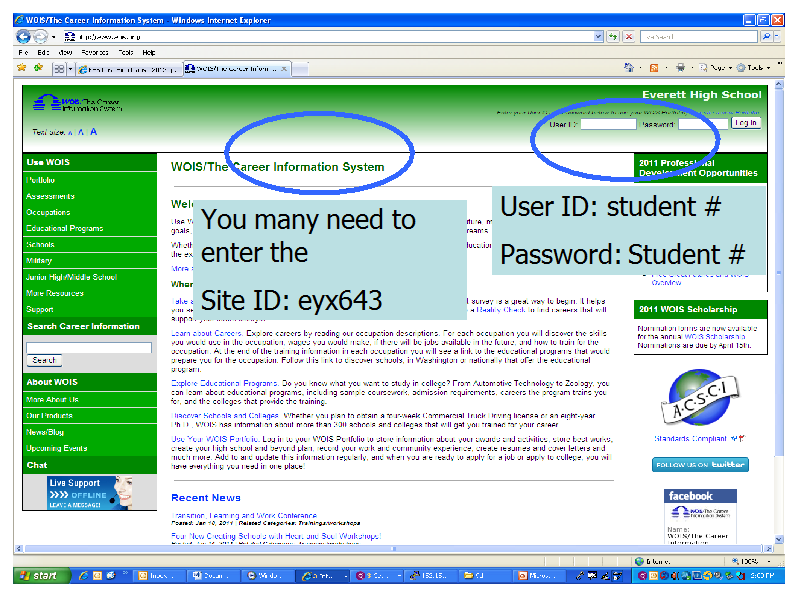Click the browser Forward arrow button

pyautogui.click(x=40, y=36)
